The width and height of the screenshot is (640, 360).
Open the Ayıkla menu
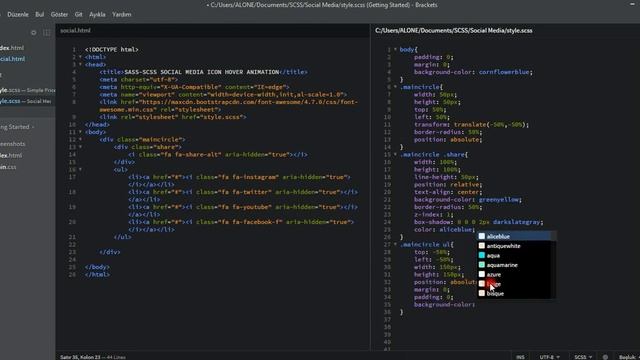point(97,14)
